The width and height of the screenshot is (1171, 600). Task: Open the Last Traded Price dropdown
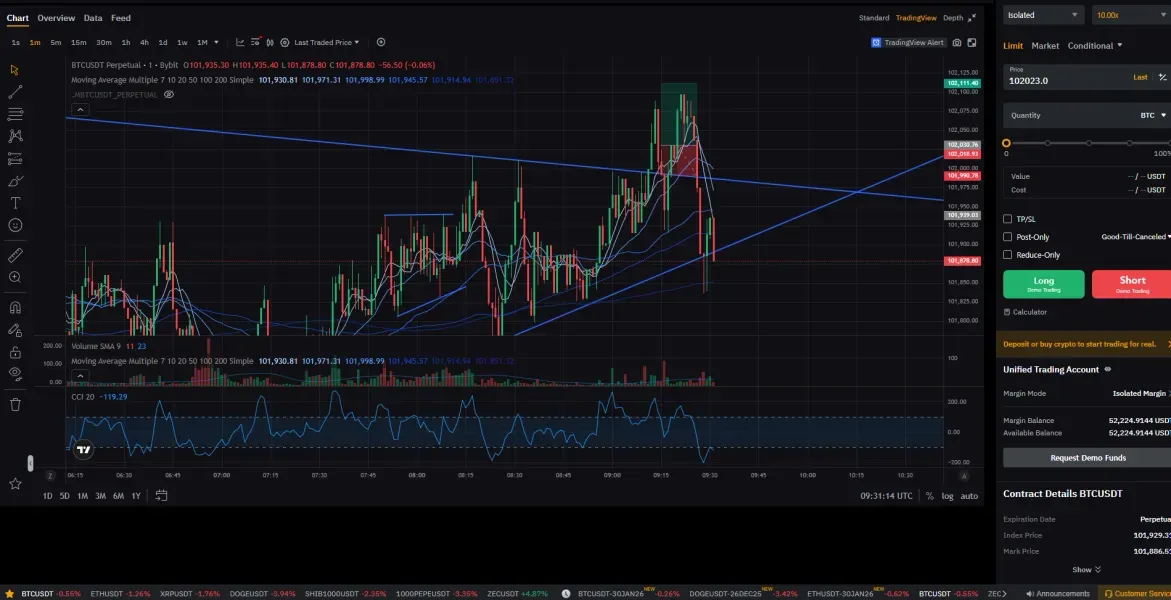(326, 43)
